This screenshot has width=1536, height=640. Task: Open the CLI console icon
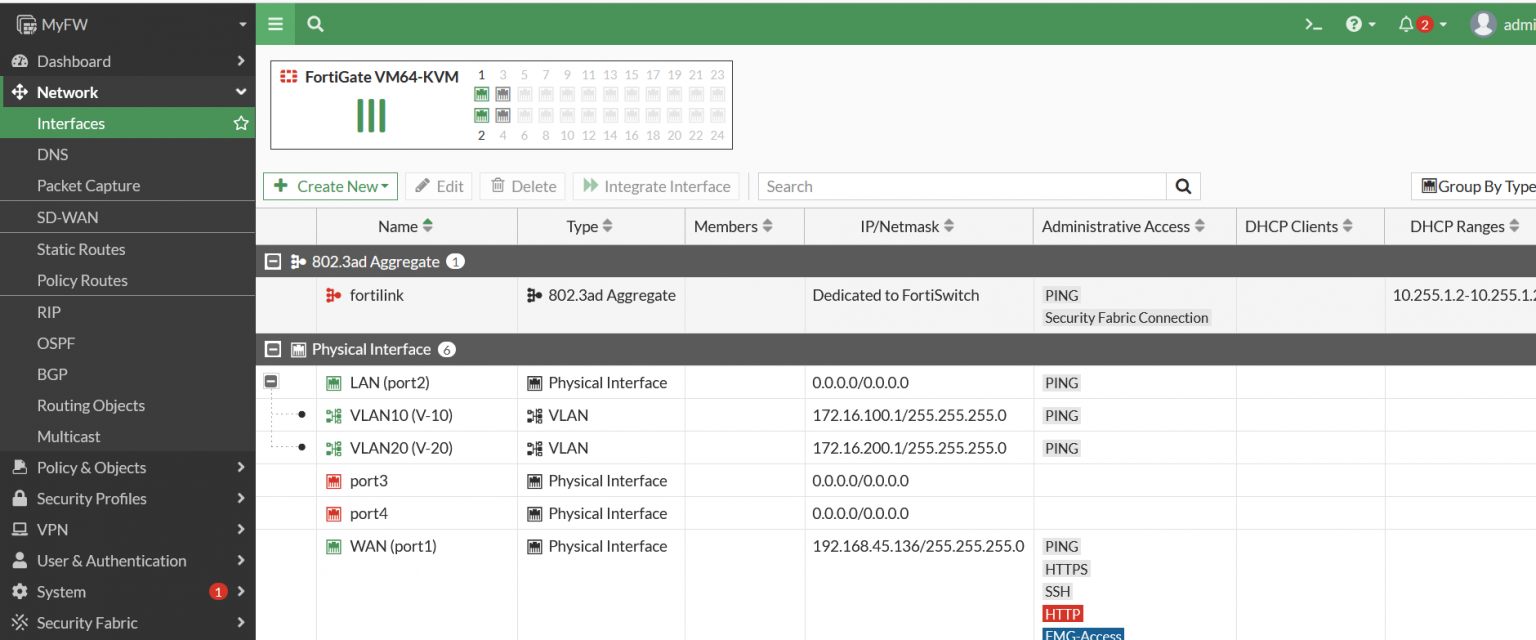pos(1313,23)
